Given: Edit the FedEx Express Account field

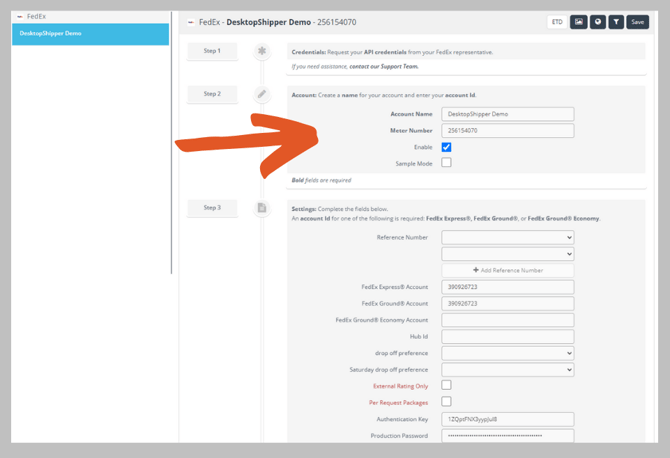Looking at the screenshot, I should [x=508, y=287].
